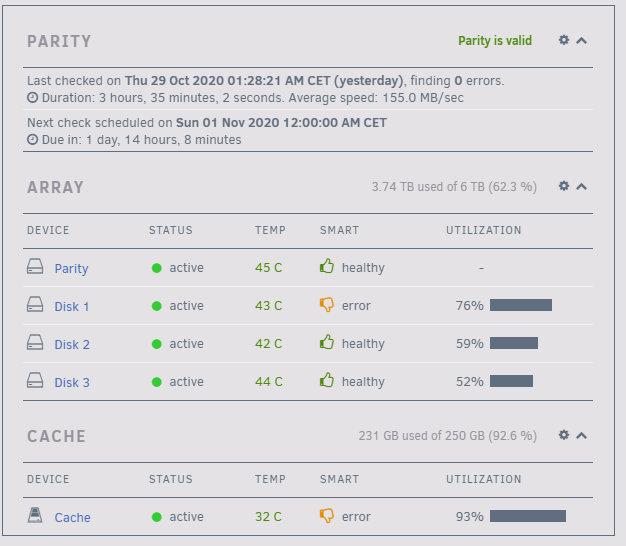Click Parity drive SMART healthy thumbs-up icon

click(327, 266)
